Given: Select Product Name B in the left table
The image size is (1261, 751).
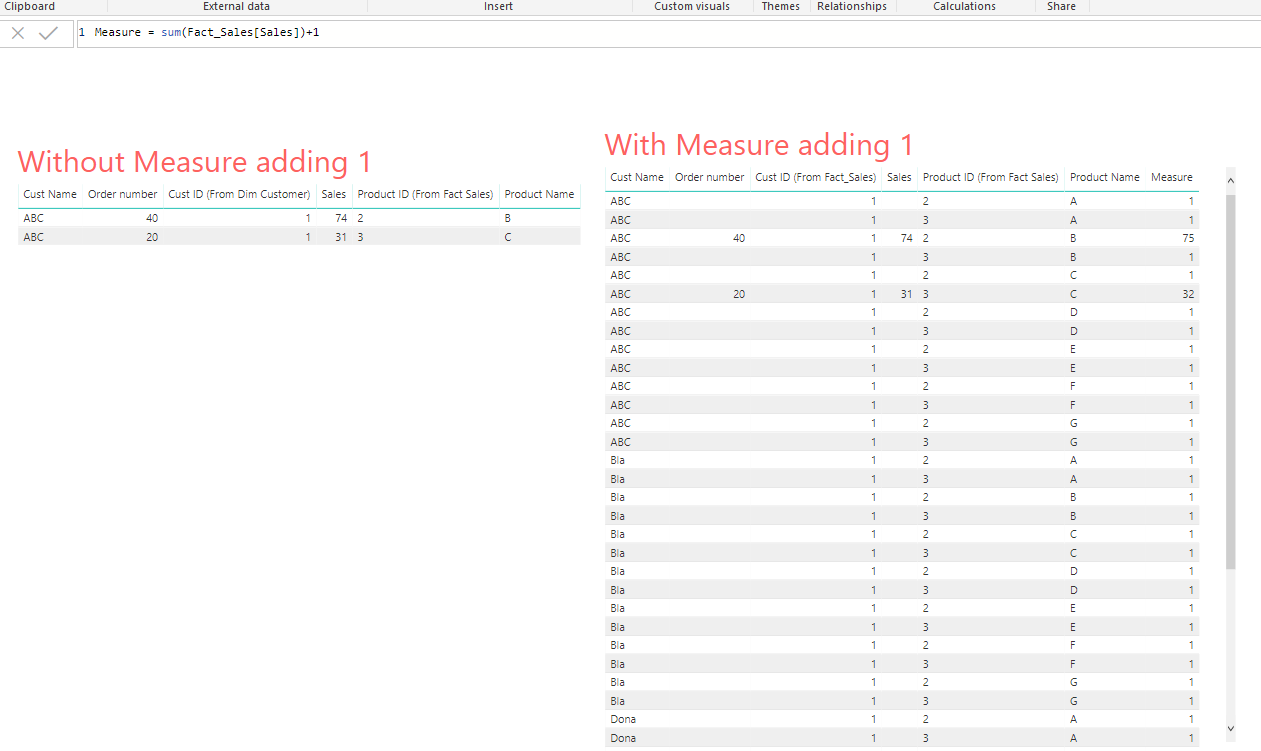Looking at the screenshot, I should point(508,218).
